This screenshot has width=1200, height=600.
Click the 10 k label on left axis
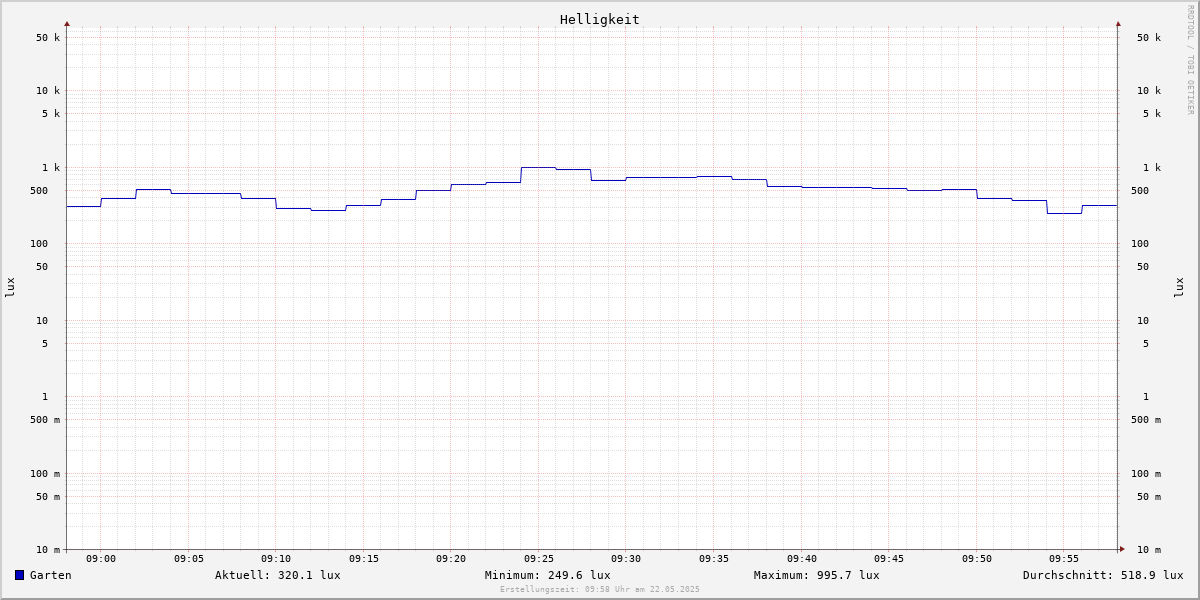pos(48,91)
